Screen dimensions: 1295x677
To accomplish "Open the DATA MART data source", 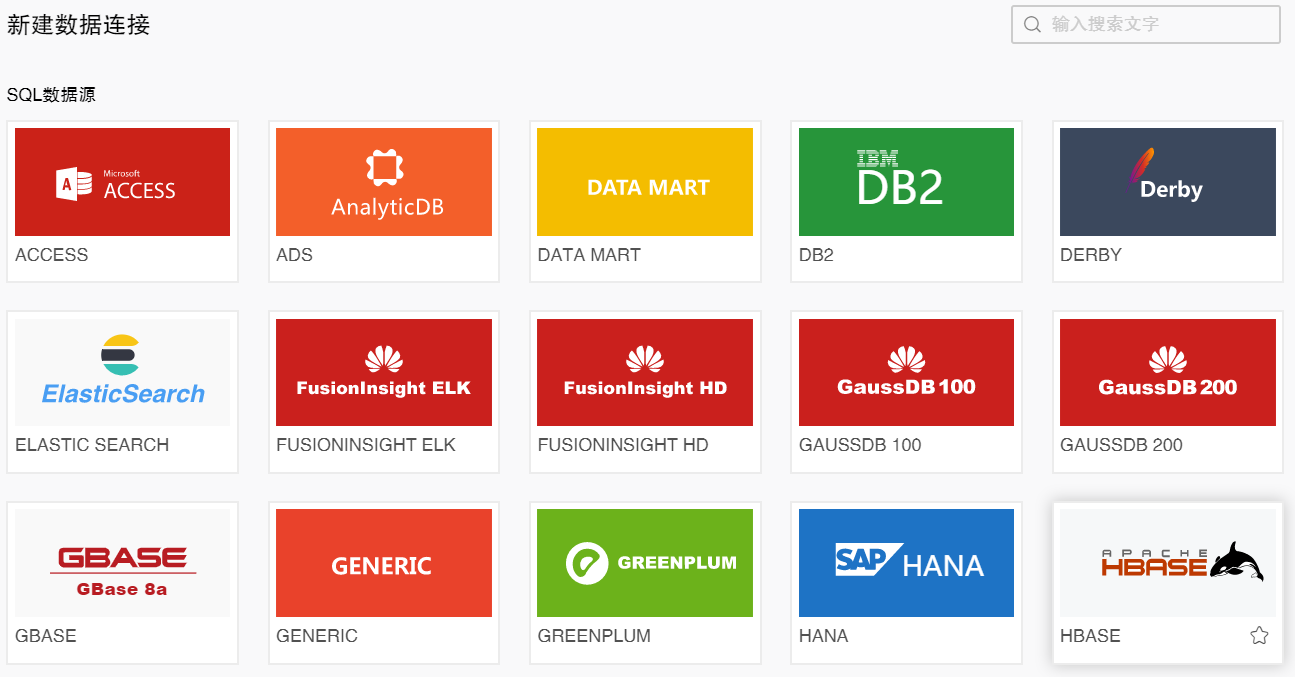I will pos(645,182).
